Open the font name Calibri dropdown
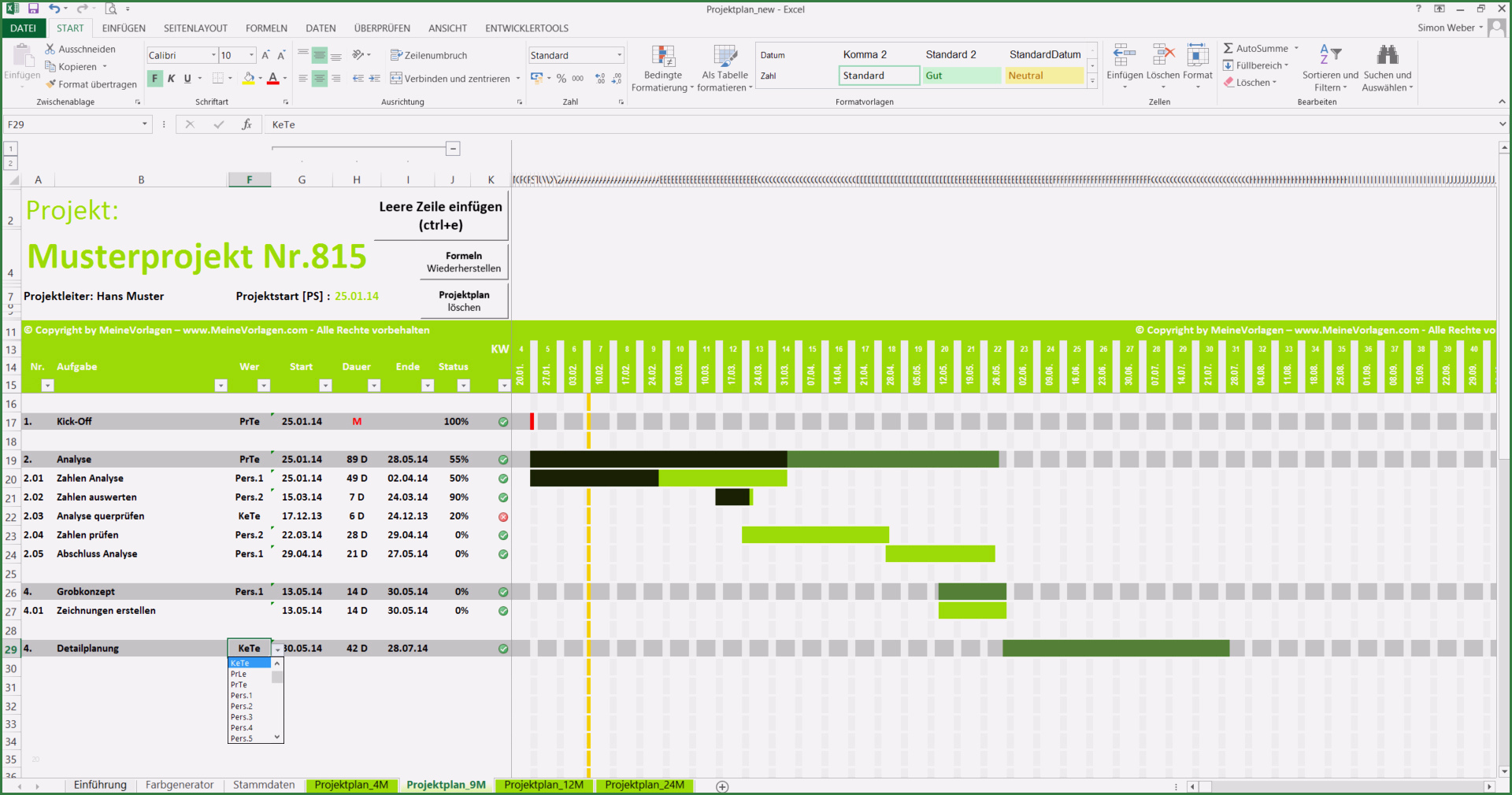 pyautogui.click(x=213, y=55)
